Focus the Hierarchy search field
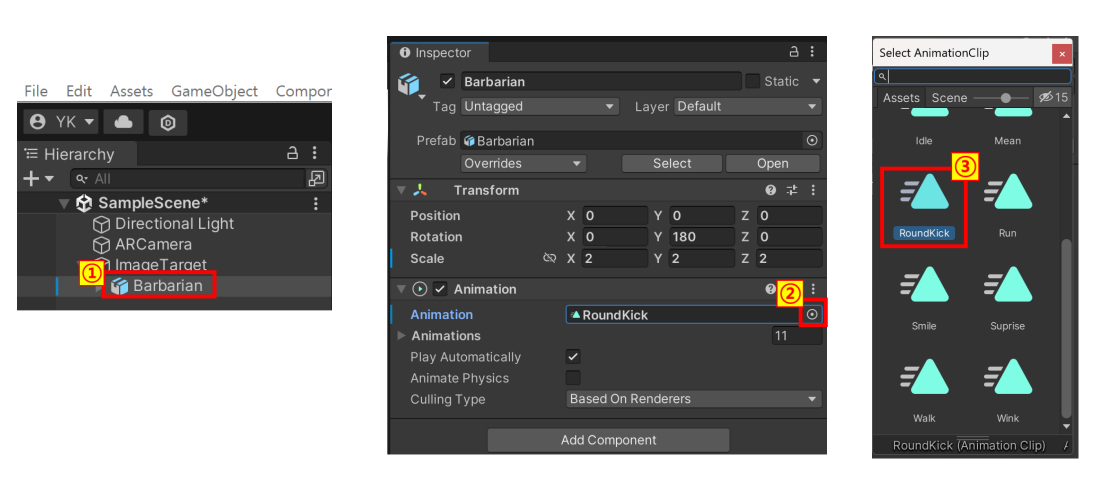This screenshot has width=1100, height=483. pyautogui.click(x=188, y=179)
